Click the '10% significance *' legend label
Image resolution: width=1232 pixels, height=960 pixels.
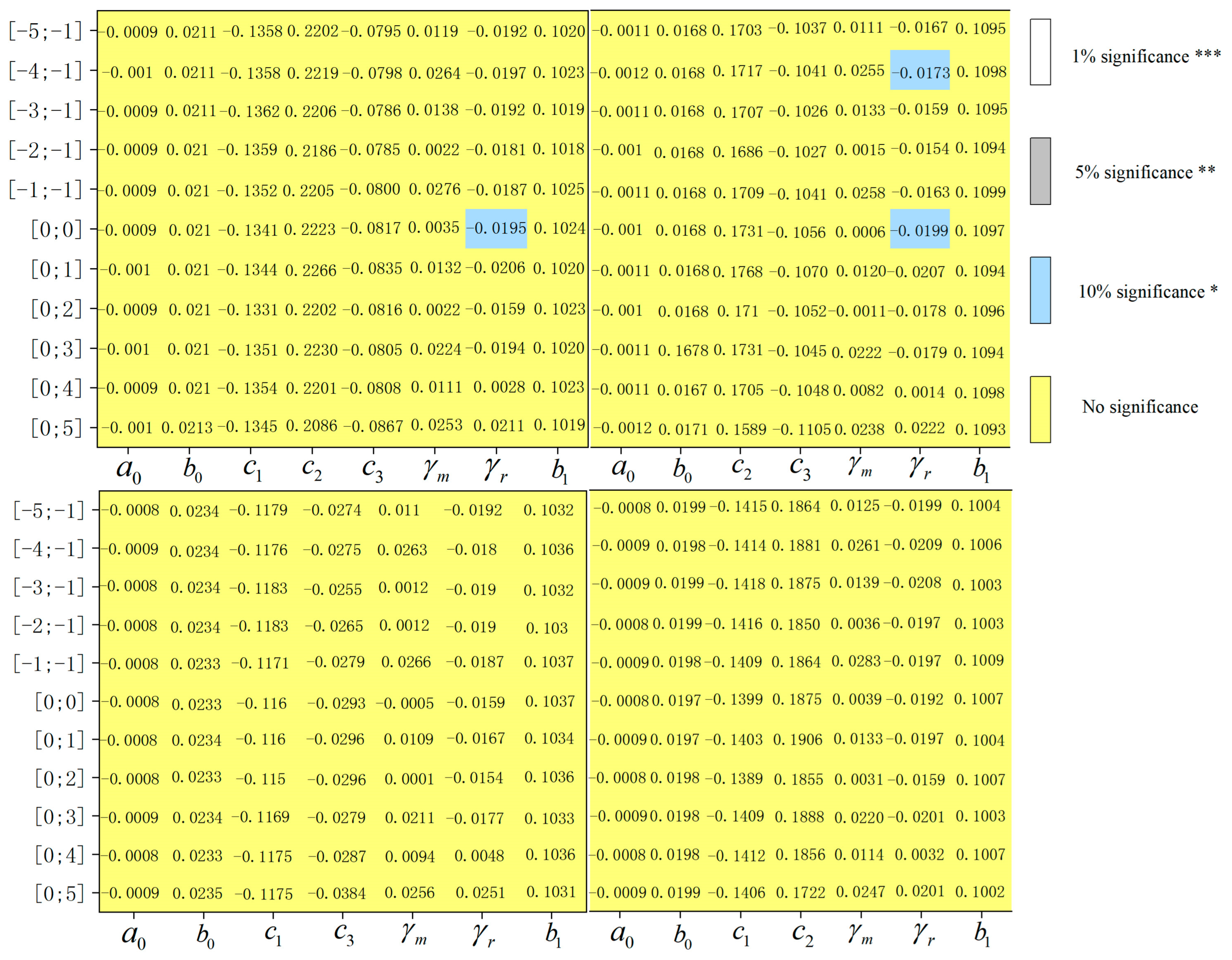(x=1147, y=292)
